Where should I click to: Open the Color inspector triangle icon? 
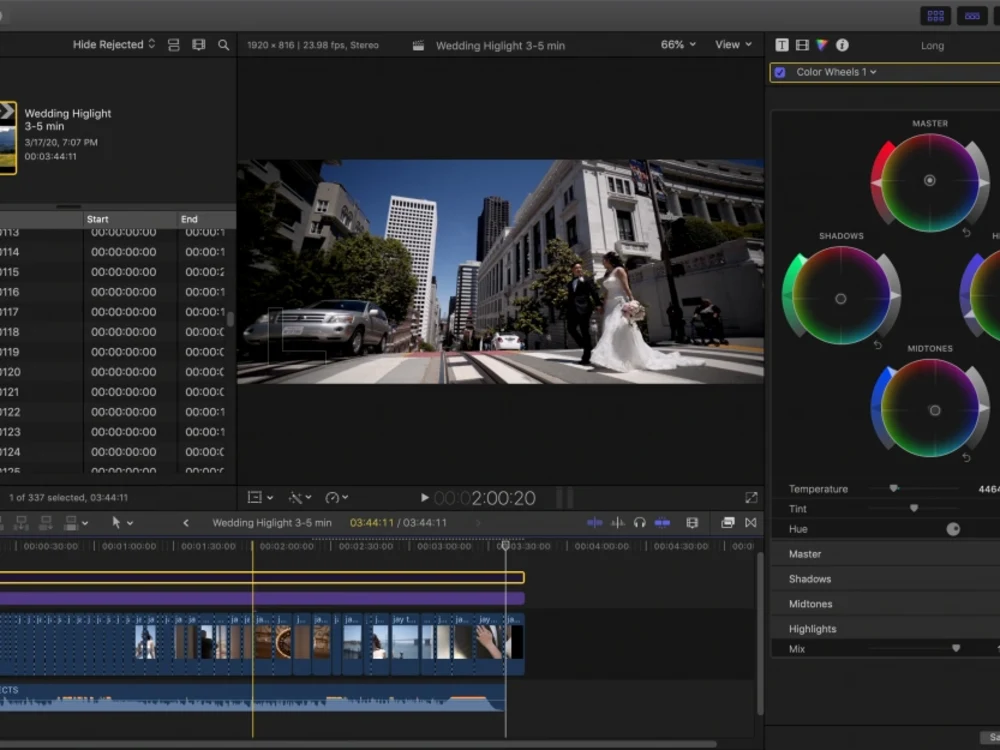click(821, 45)
